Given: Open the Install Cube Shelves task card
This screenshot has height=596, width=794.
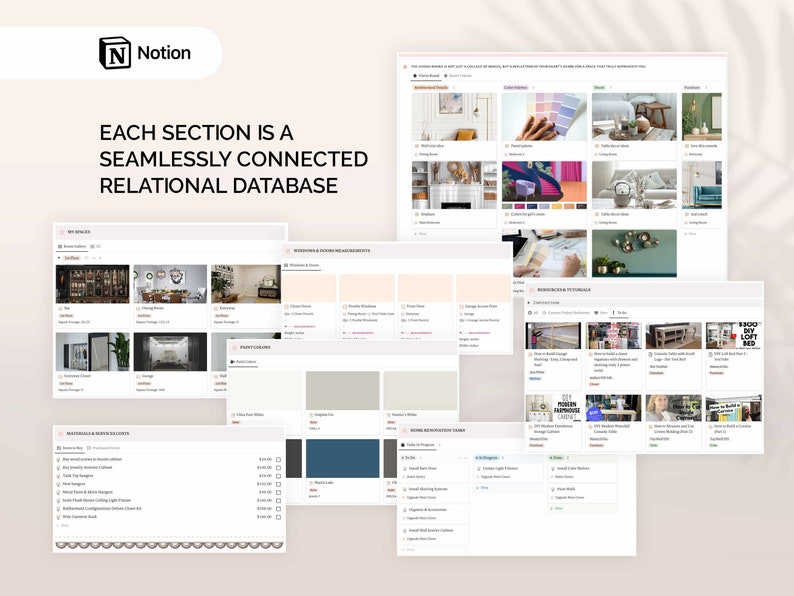Looking at the screenshot, I should 583,472.
